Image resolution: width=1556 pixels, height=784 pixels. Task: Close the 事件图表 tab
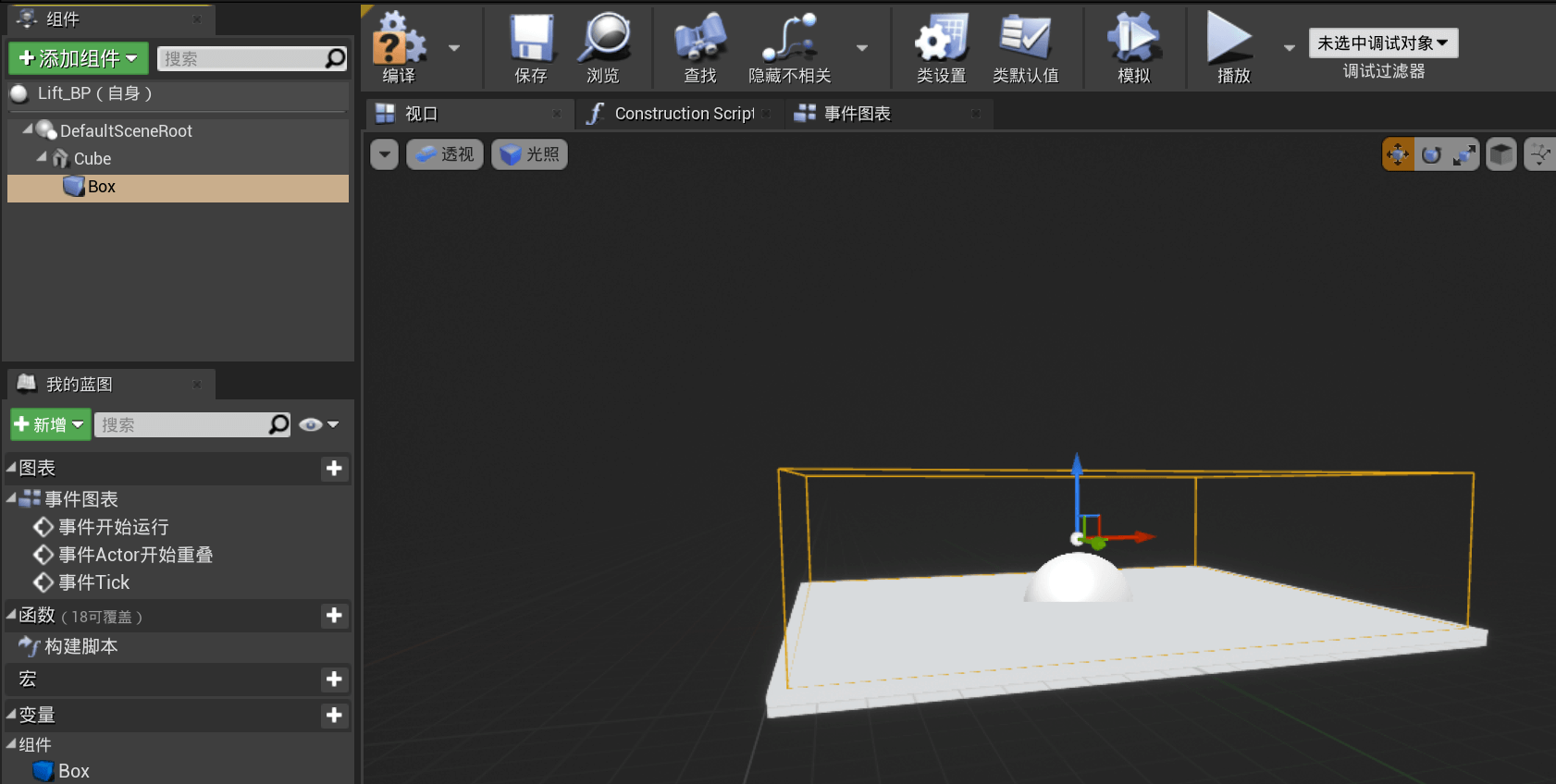[976, 114]
